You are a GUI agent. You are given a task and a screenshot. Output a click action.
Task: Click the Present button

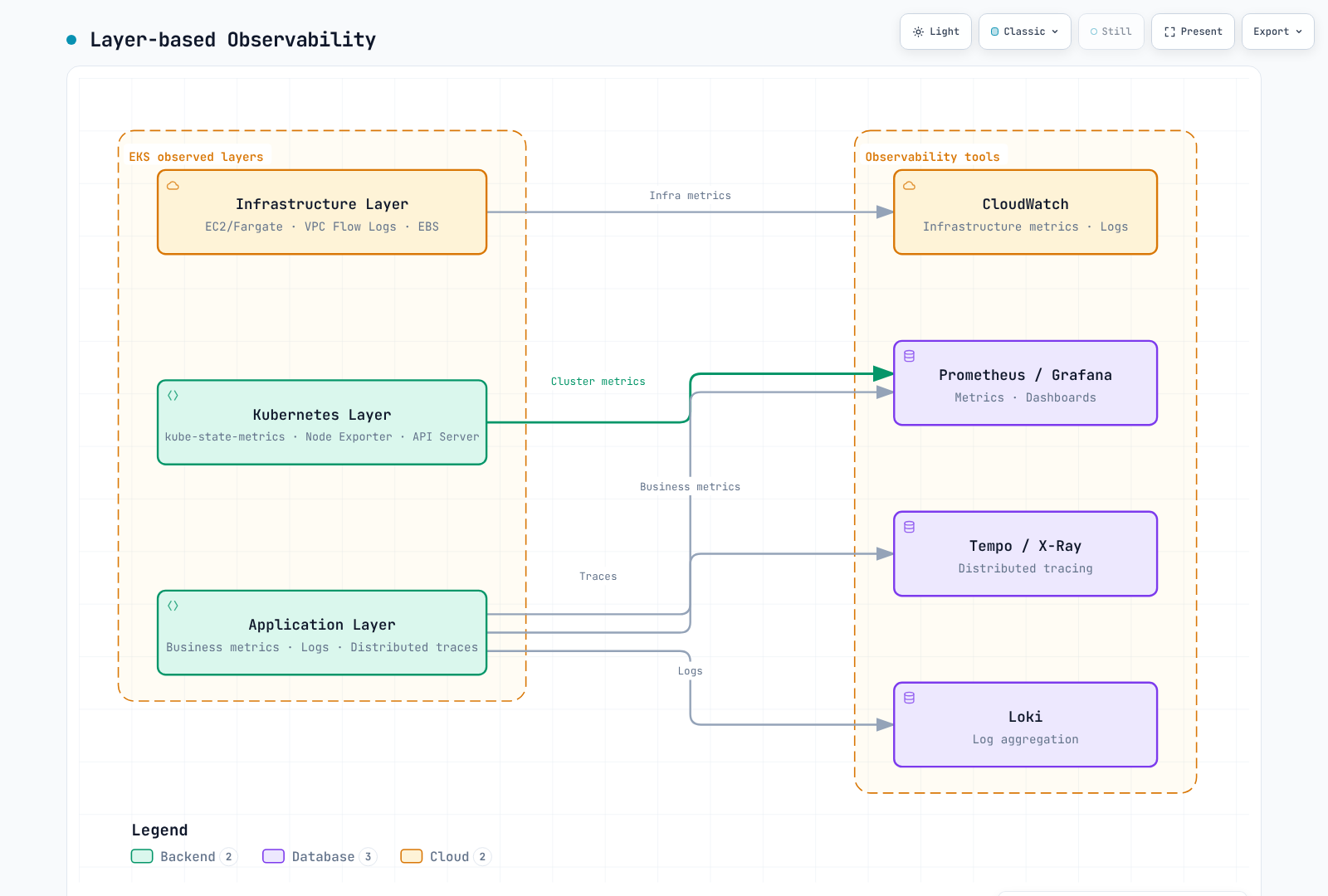click(x=1193, y=32)
